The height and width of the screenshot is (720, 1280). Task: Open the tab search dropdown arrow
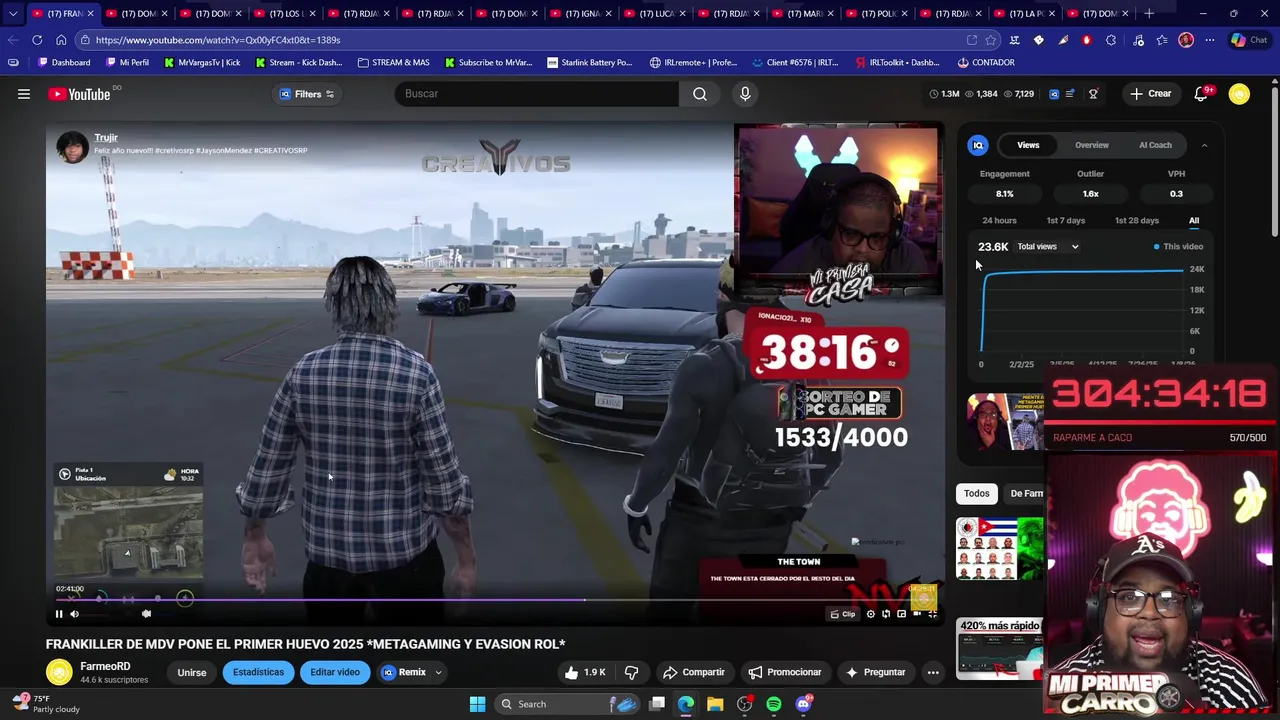click(x=13, y=14)
